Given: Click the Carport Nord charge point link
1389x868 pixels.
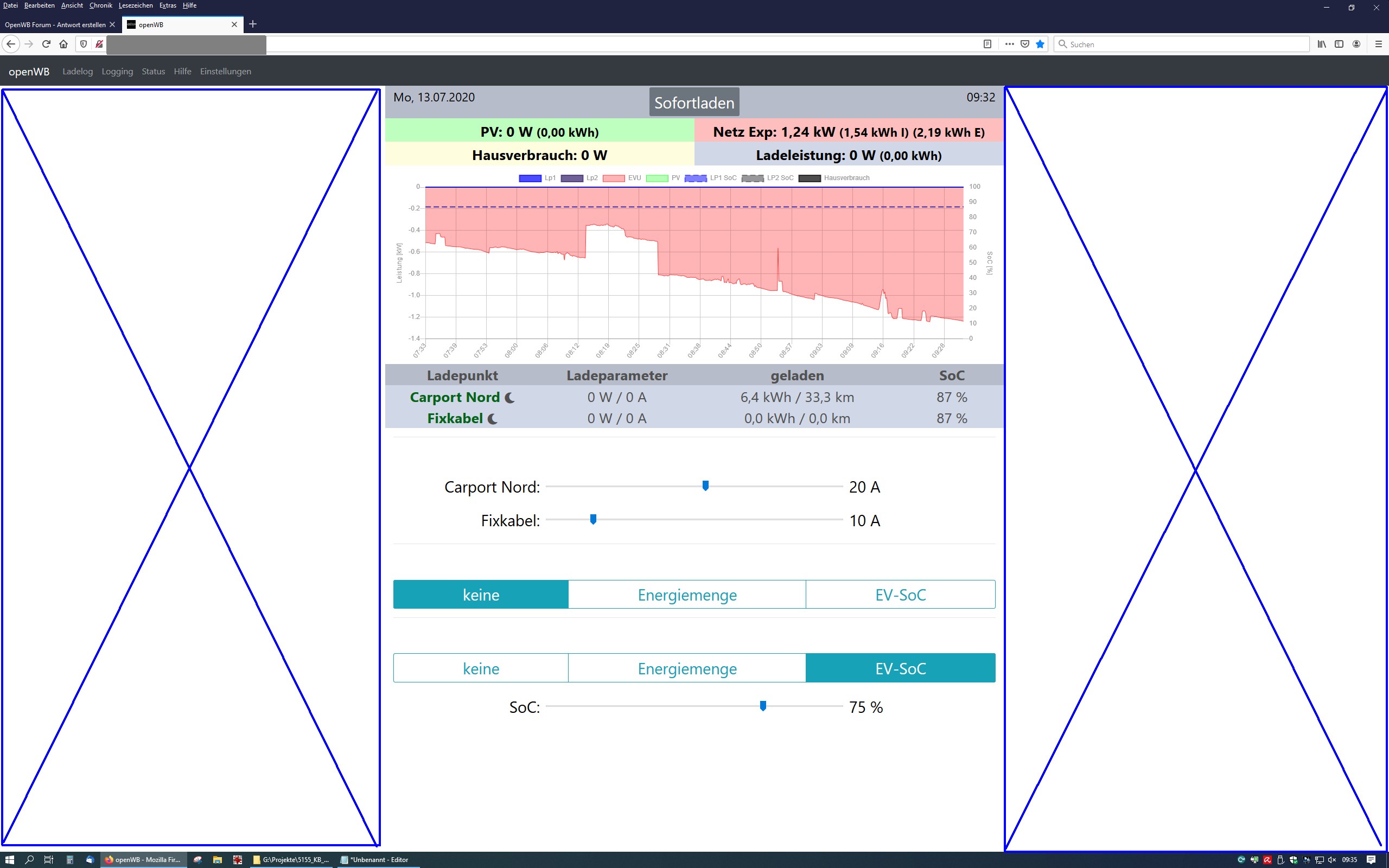Looking at the screenshot, I should point(455,397).
